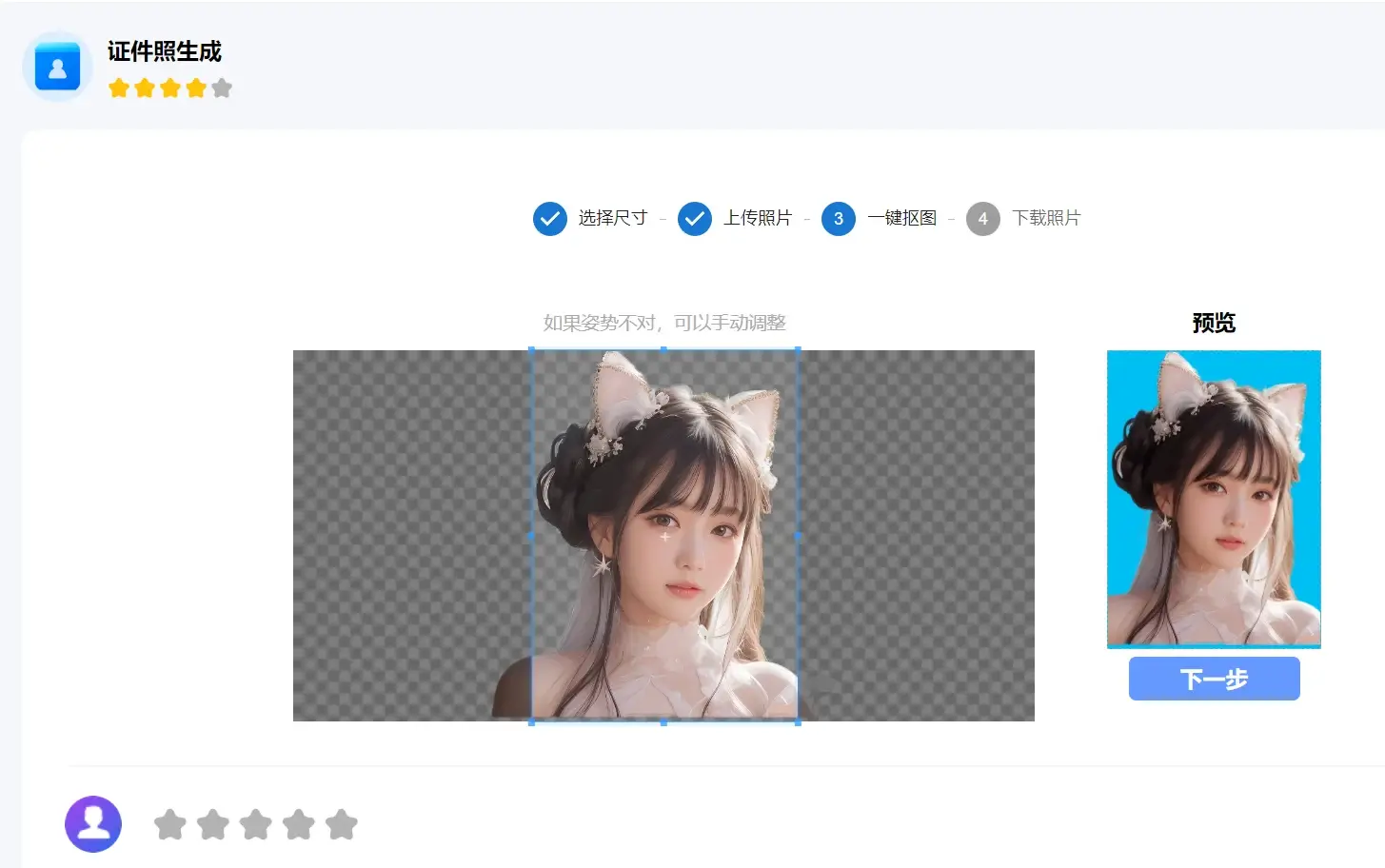Image resolution: width=1385 pixels, height=868 pixels.
Task: Click the bottom-middle crop handle
Action: [664, 722]
